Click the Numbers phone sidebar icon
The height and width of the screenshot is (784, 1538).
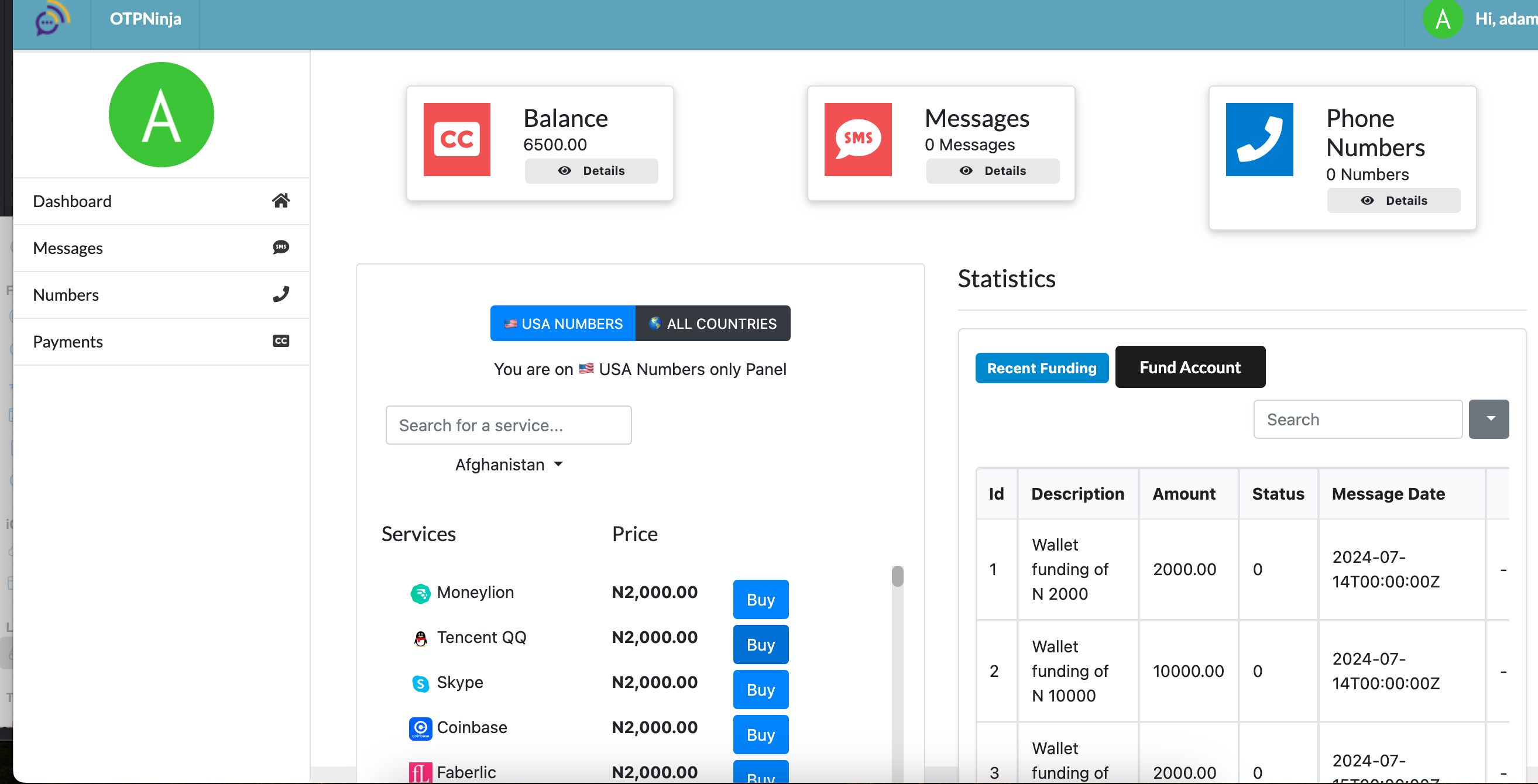[x=280, y=294]
